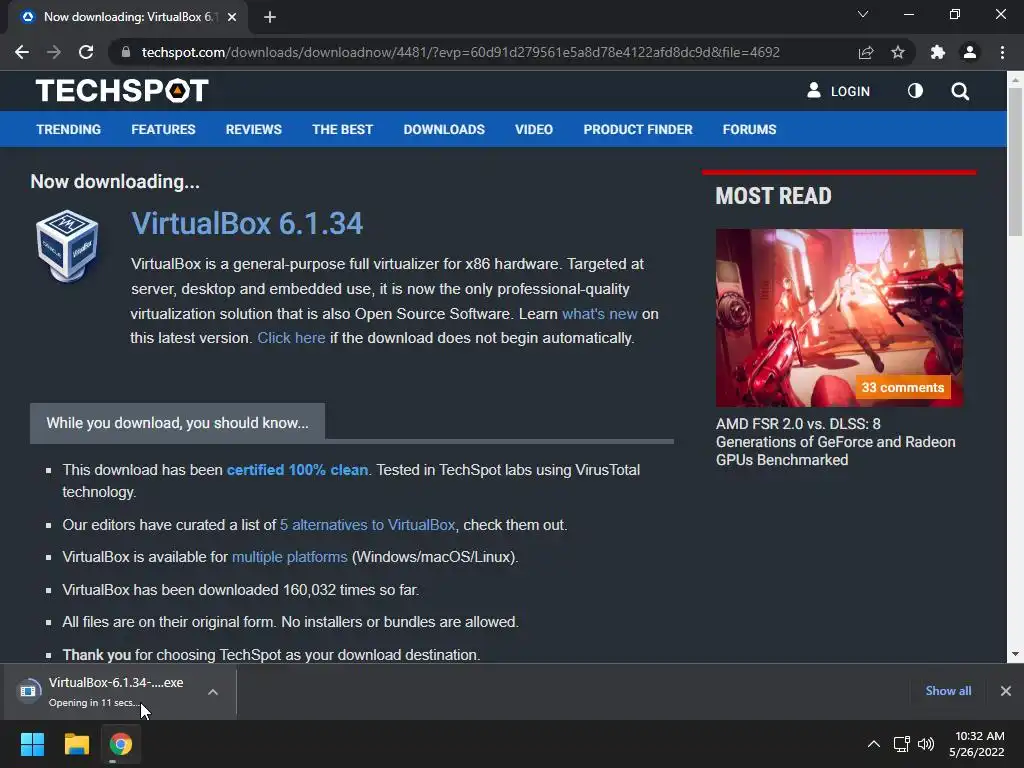Open the TechSpot site search

click(x=960, y=91)
